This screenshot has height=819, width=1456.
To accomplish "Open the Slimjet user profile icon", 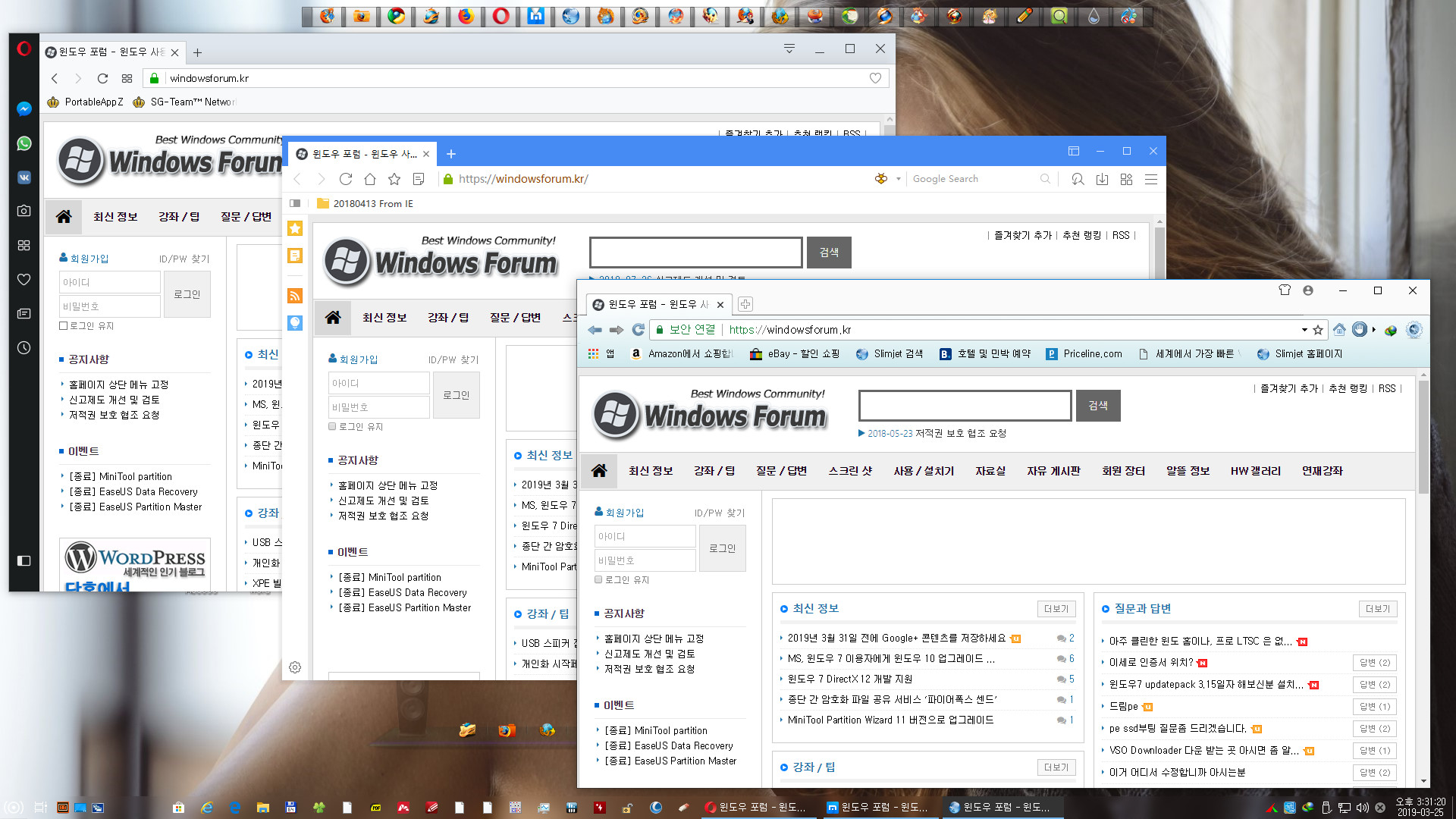I will 1308,290.
